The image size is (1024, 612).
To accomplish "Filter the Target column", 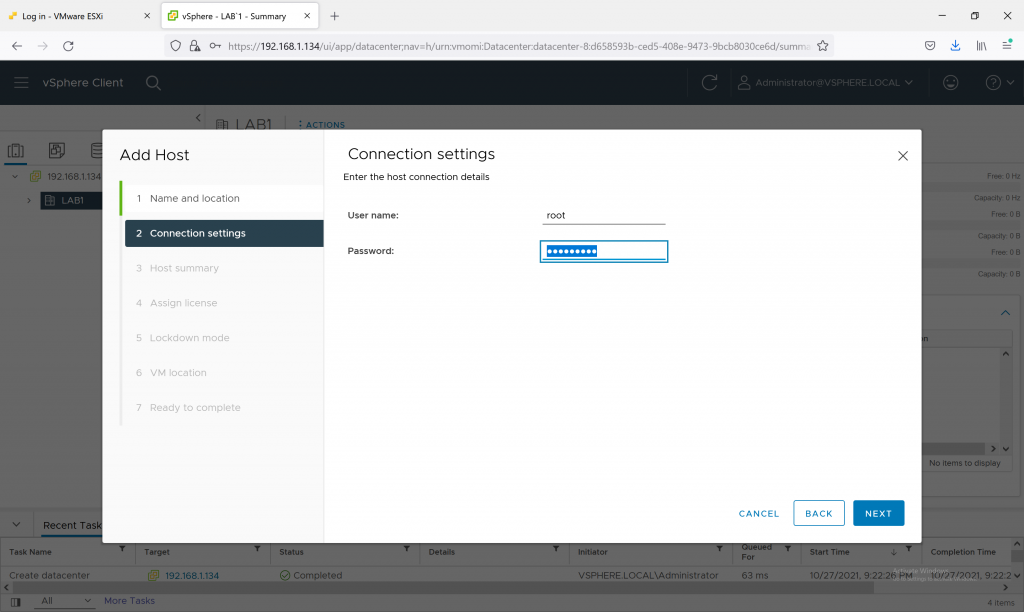I will [257, 549].
